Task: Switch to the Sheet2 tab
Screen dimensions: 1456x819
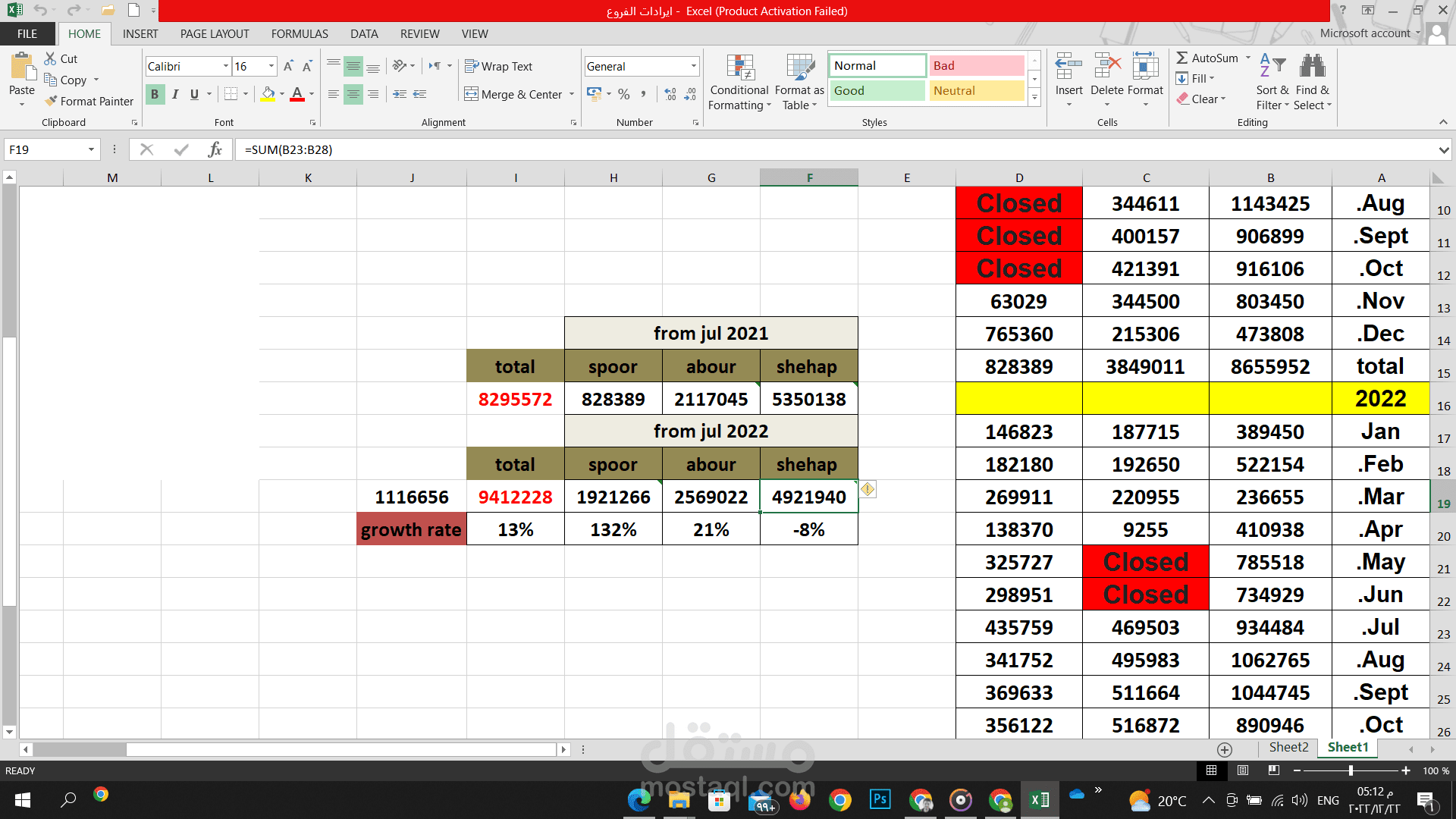Action: (x=1288, y=748)
